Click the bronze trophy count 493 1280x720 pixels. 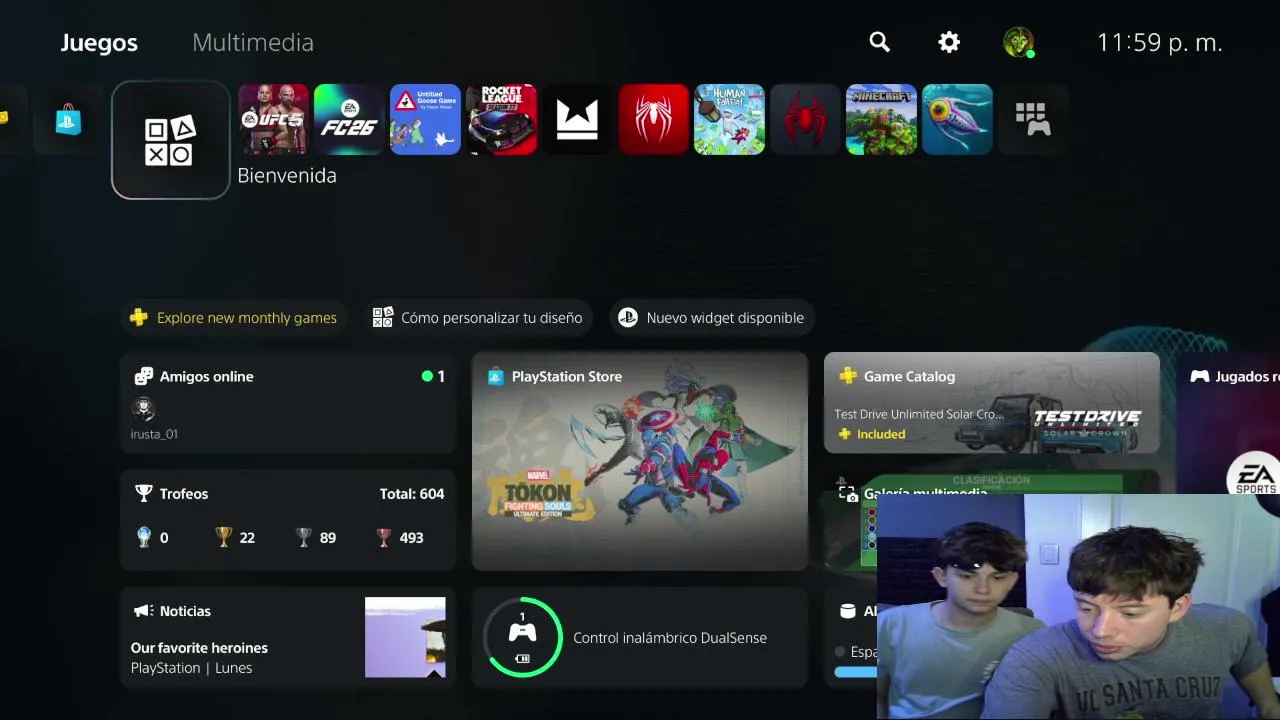[400, 537]
